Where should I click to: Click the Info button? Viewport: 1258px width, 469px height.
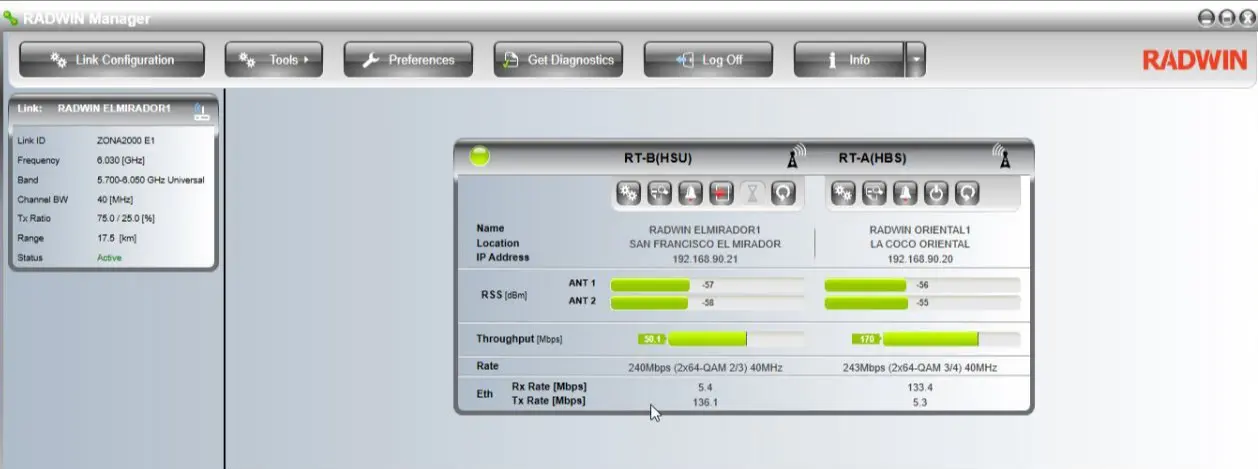click(x=849, y=60)
